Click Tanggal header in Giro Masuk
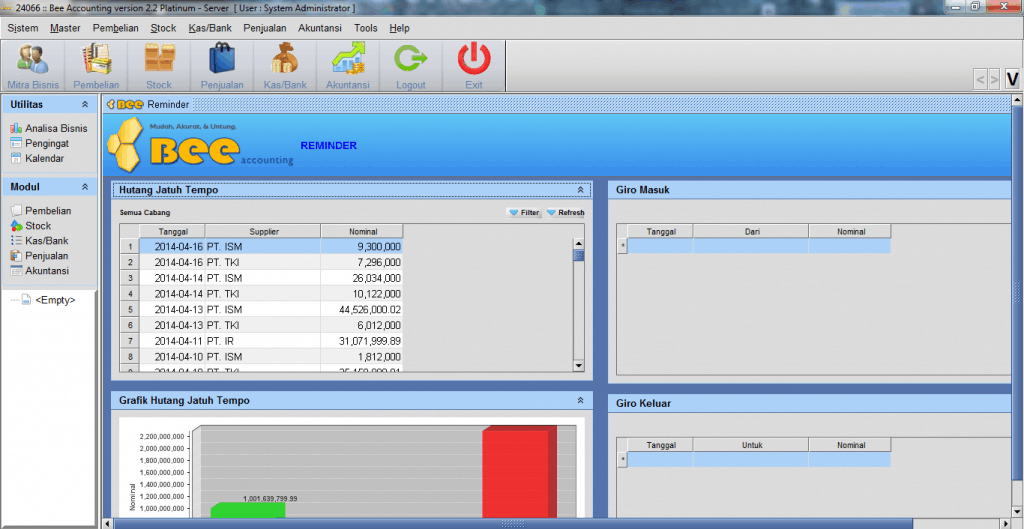The width and height of the screenshot is (1024, 529). click(x=660, y=231)
